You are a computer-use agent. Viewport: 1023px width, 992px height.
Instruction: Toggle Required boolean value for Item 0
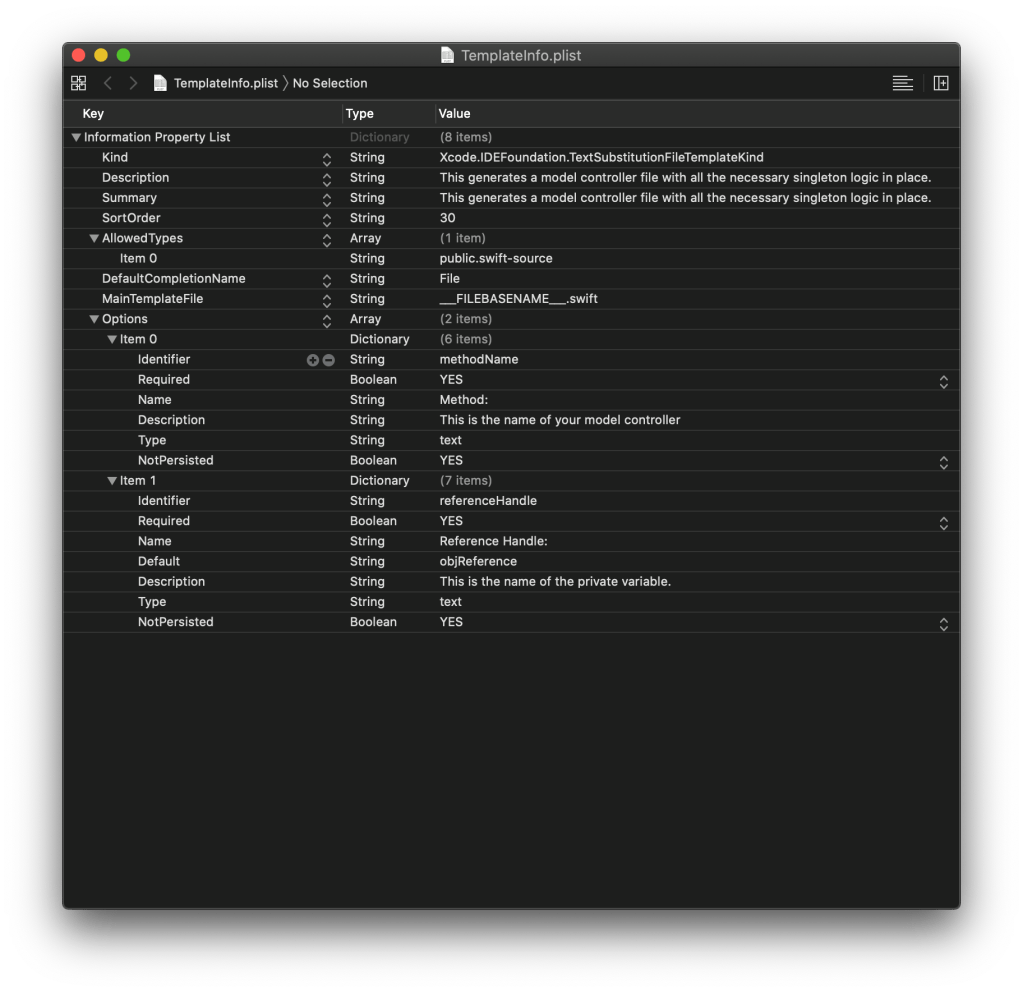coord(942,381)
